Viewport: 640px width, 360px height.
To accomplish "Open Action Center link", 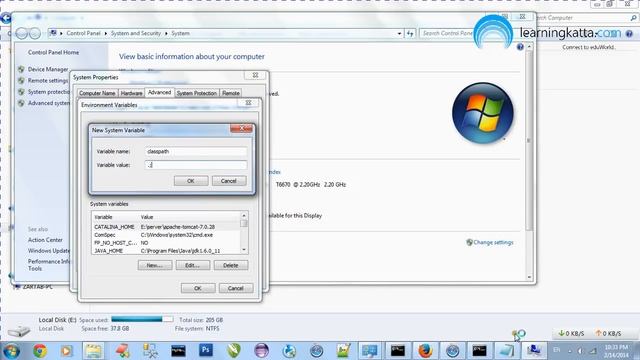I will point(45,240).
